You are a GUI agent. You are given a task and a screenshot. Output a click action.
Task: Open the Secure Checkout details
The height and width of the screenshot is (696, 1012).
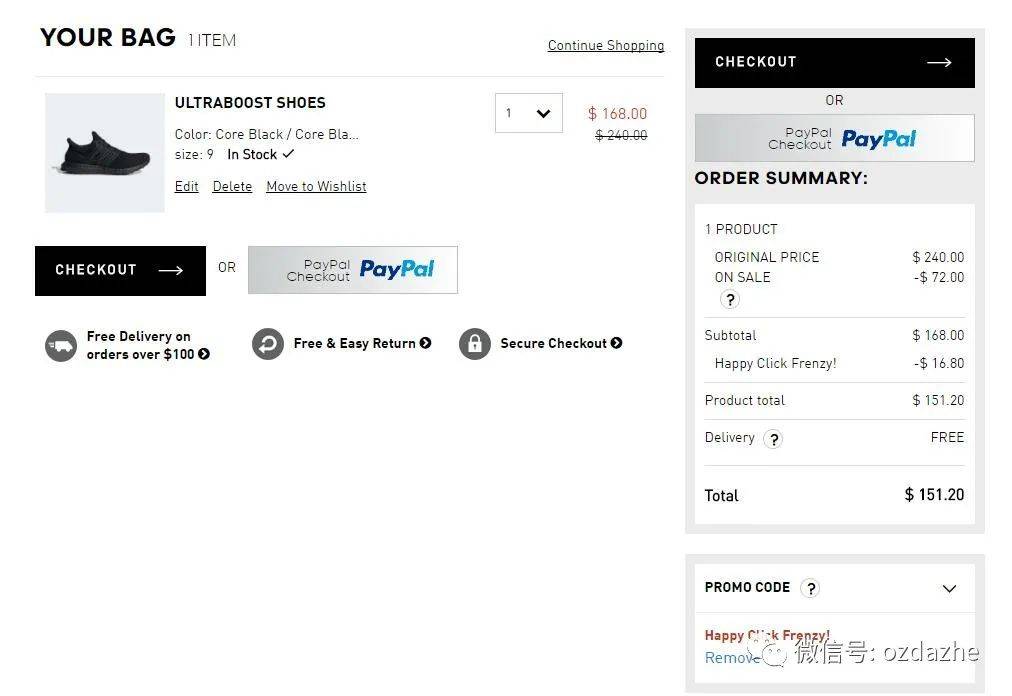coord(561,343)
